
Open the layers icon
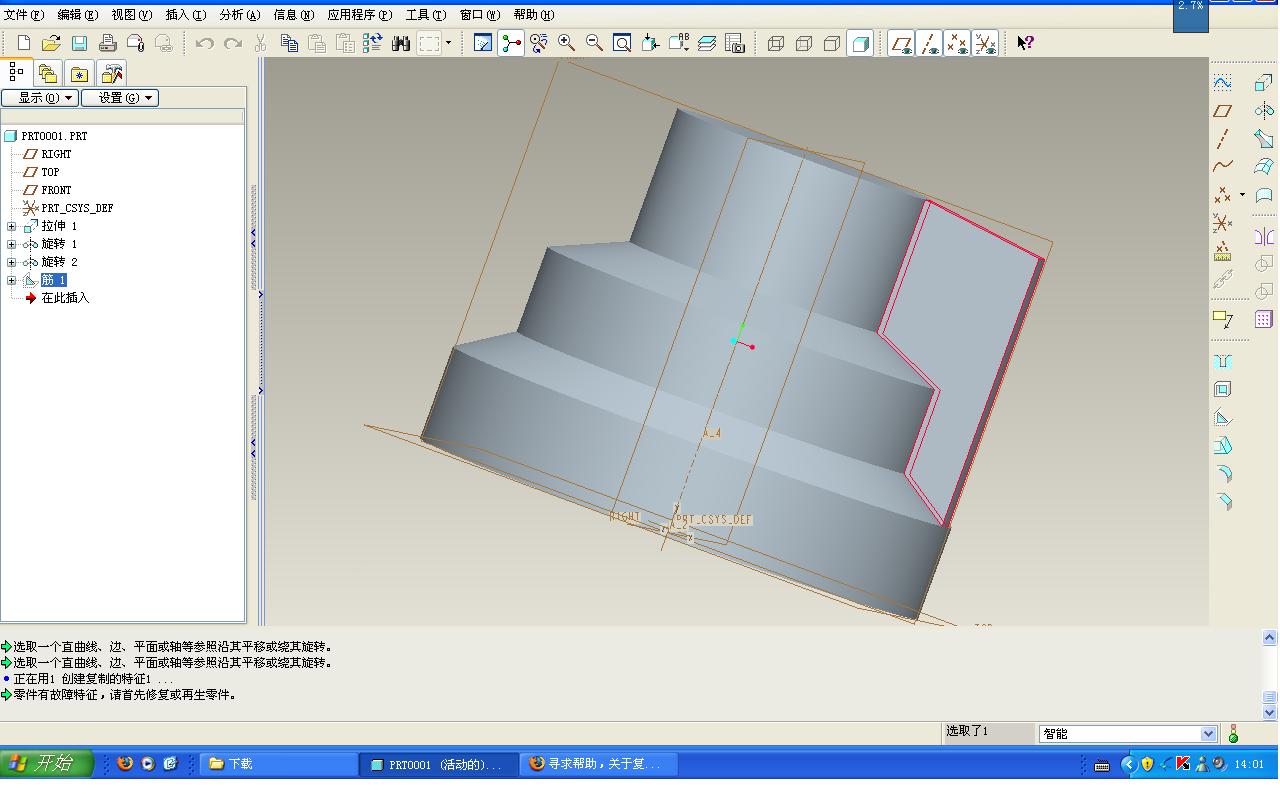(707, 43)
